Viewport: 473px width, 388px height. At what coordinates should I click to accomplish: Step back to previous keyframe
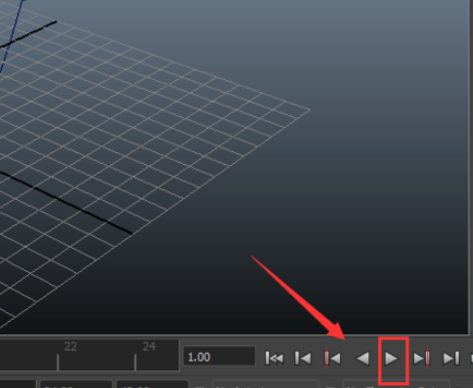[333, 359]
